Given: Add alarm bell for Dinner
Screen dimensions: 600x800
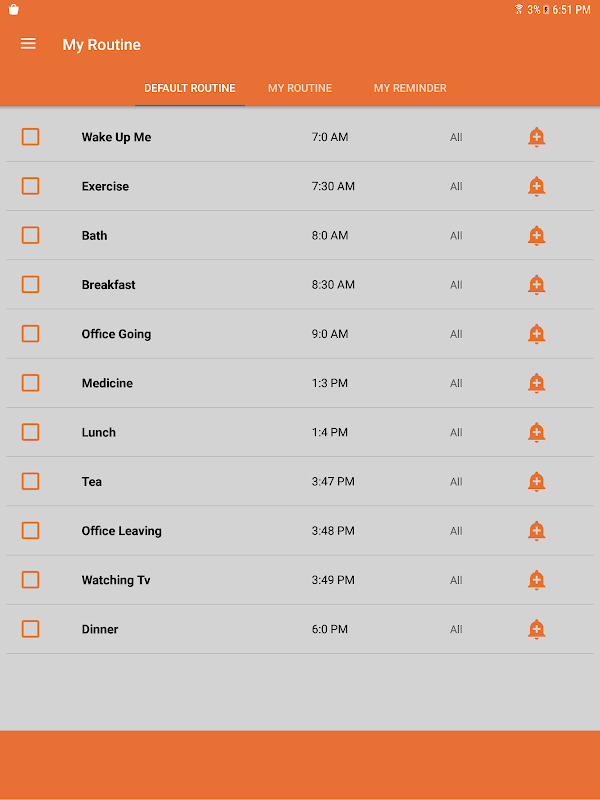Looking at the screenshot, I should 536,629.
